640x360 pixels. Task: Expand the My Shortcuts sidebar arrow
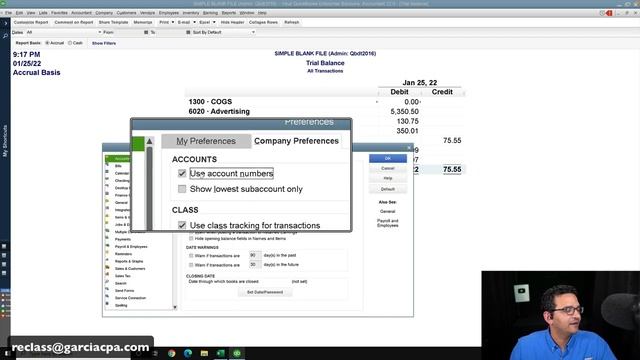5,23
